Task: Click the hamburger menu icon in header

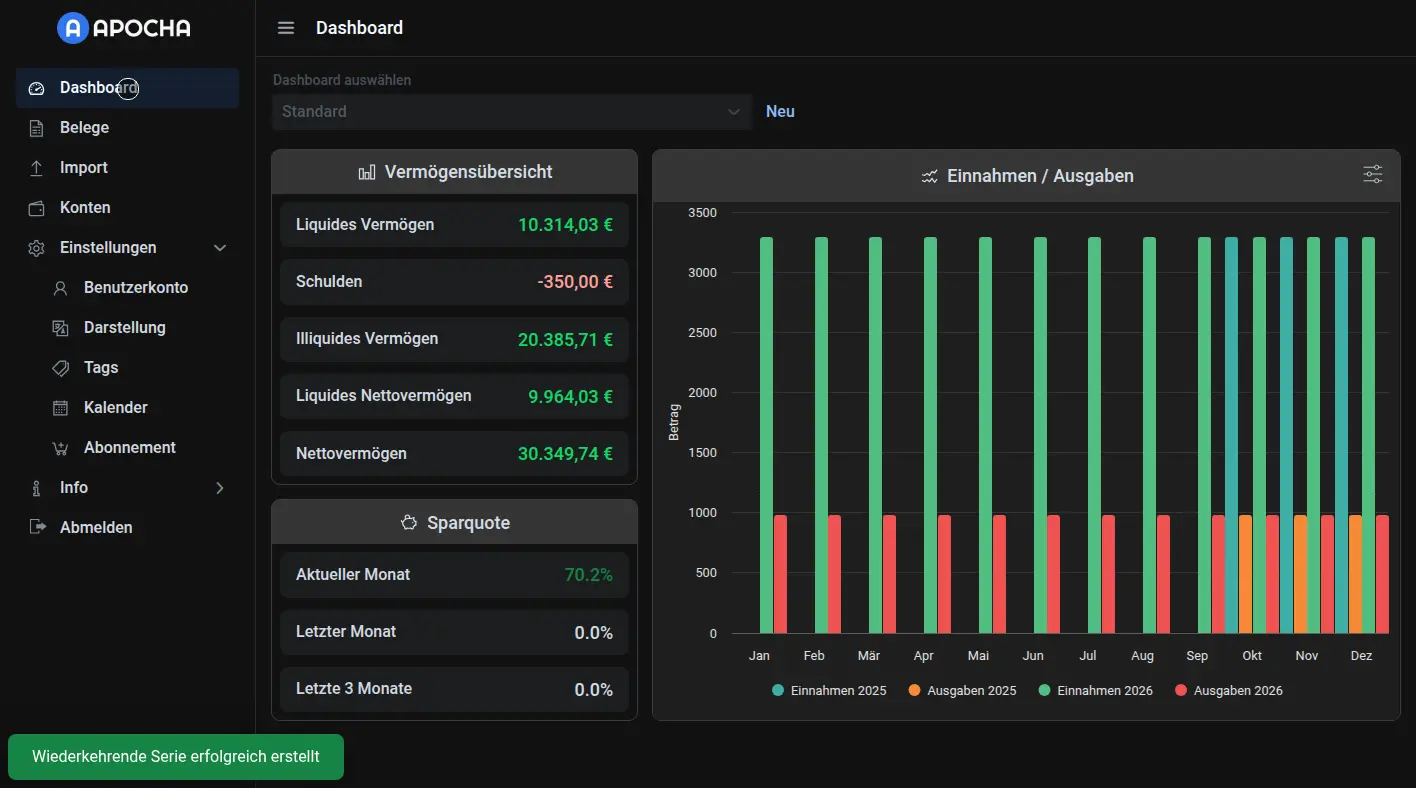Action: 286,28
